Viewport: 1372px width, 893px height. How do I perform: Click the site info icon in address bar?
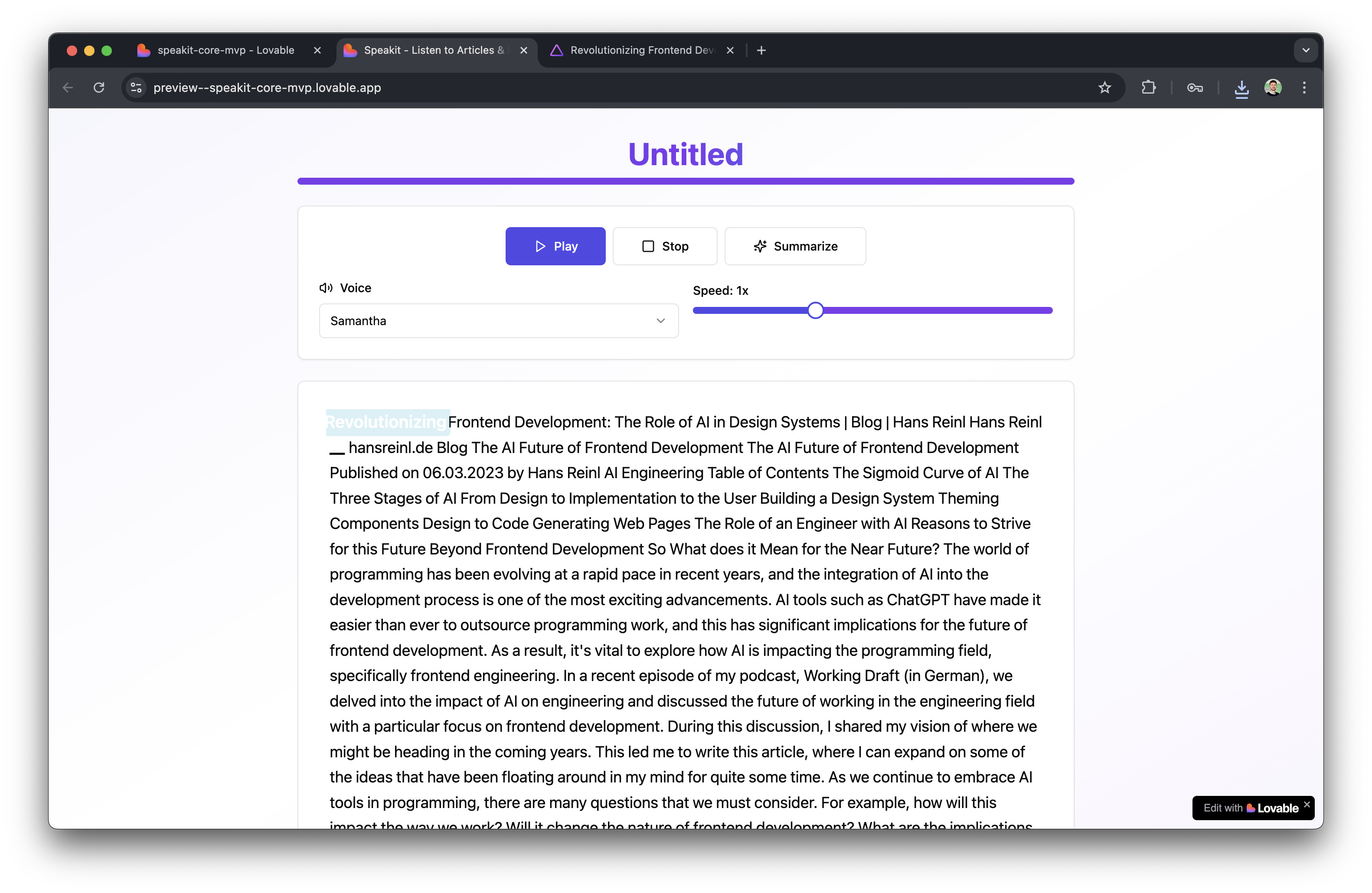click(136, 88)
